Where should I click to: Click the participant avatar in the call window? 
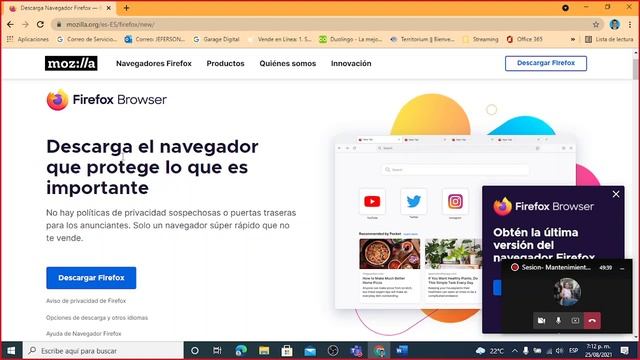[567, 291]
